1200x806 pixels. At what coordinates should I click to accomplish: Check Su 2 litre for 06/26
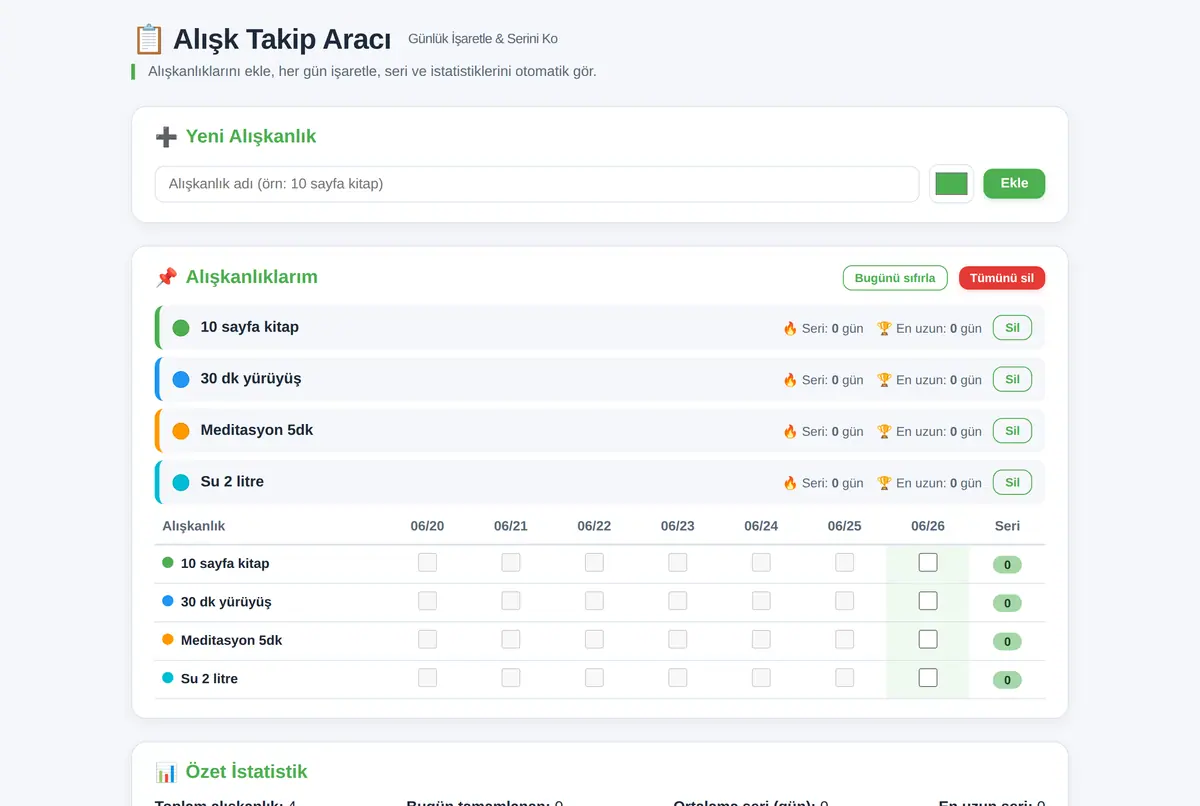tap(928, 677)
